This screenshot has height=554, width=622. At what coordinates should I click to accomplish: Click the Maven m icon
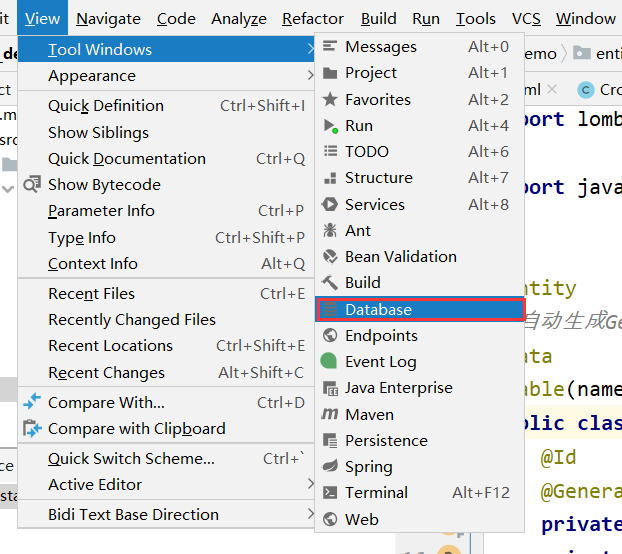coord(330,414)
